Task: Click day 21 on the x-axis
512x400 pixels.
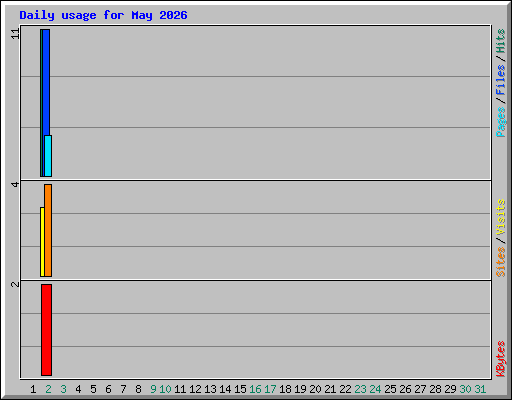Action: tap(330, 389)
